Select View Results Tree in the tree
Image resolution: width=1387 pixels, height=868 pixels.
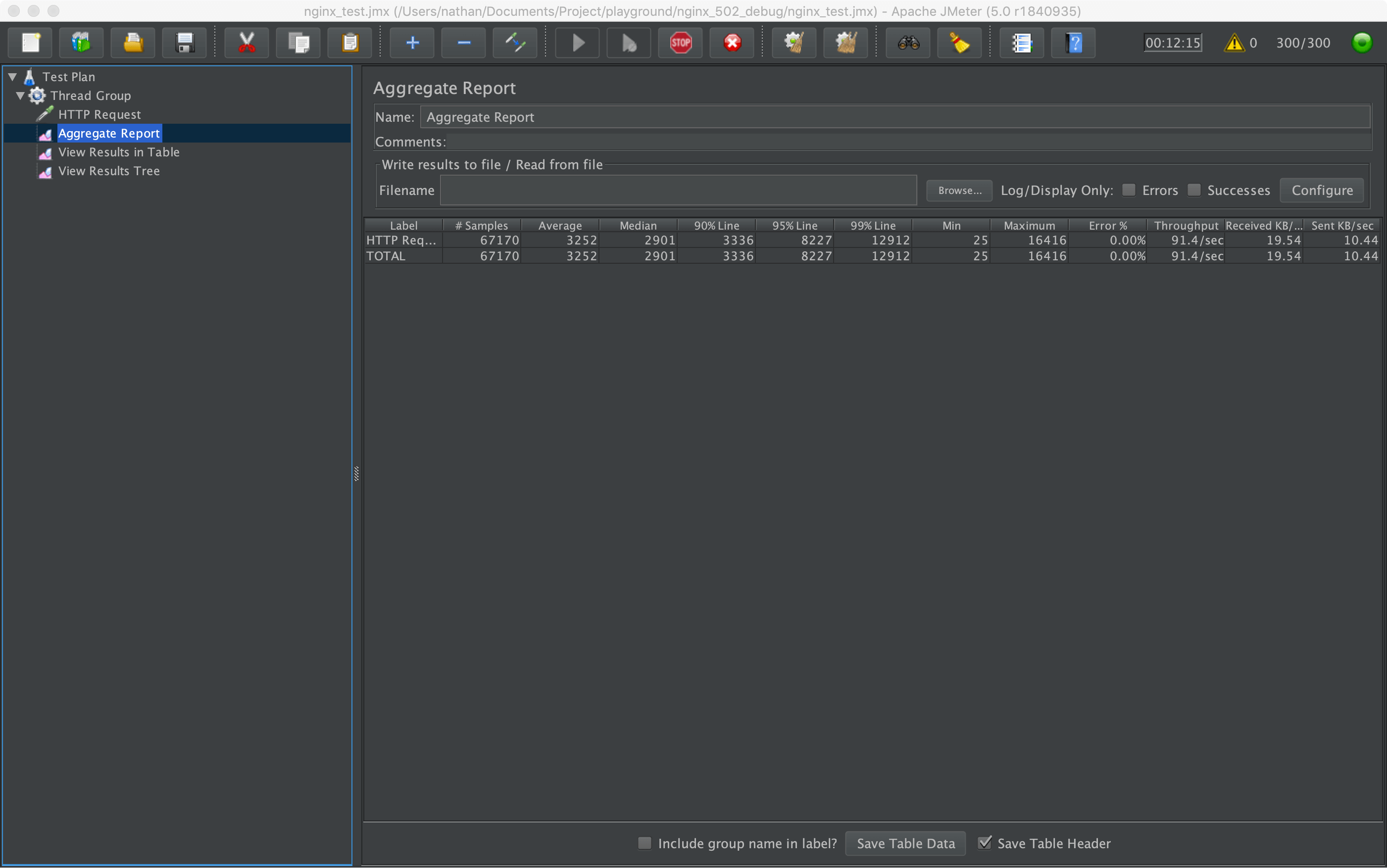tap(109, 171)
